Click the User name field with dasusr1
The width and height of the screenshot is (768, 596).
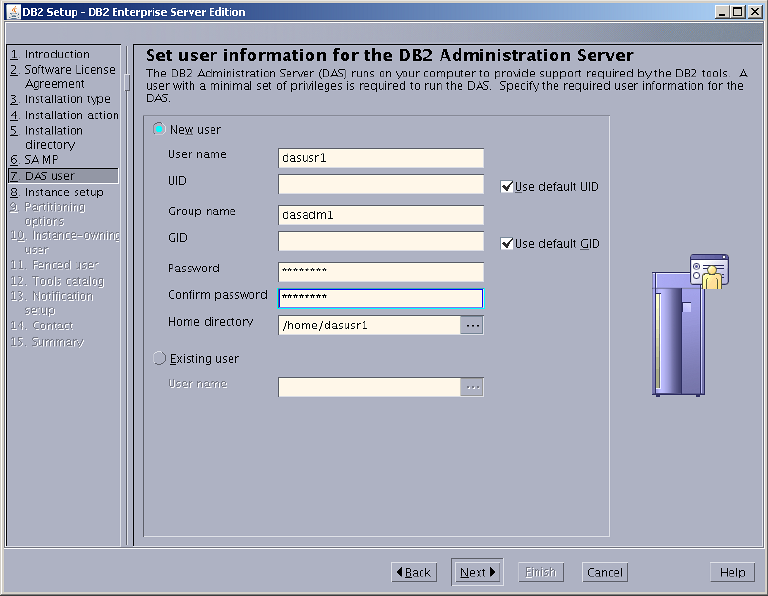381,158
